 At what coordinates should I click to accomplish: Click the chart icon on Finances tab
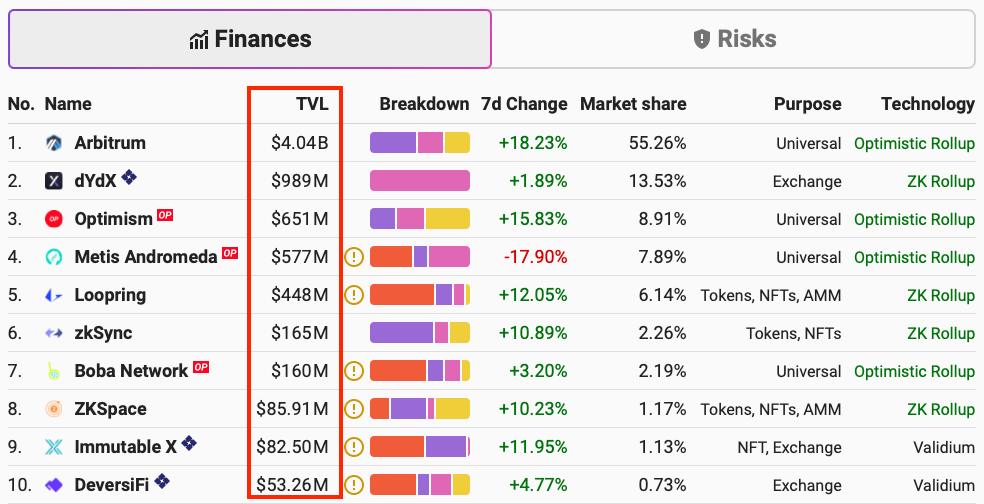(198, 40)
